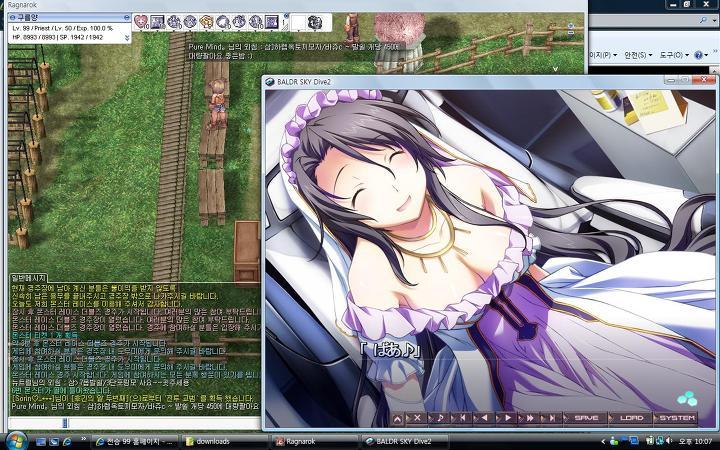This screenshot has height=450, width=720.
Task: Go back one line with left arrow
Action: 484,418
